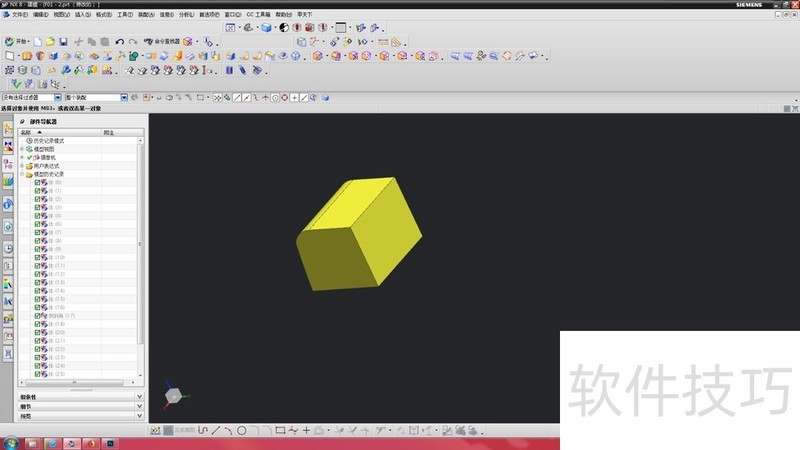Click the rectangle tool in bottom sketch toolbar
This screenshot has height=450, width=800.
click(280, 431)
